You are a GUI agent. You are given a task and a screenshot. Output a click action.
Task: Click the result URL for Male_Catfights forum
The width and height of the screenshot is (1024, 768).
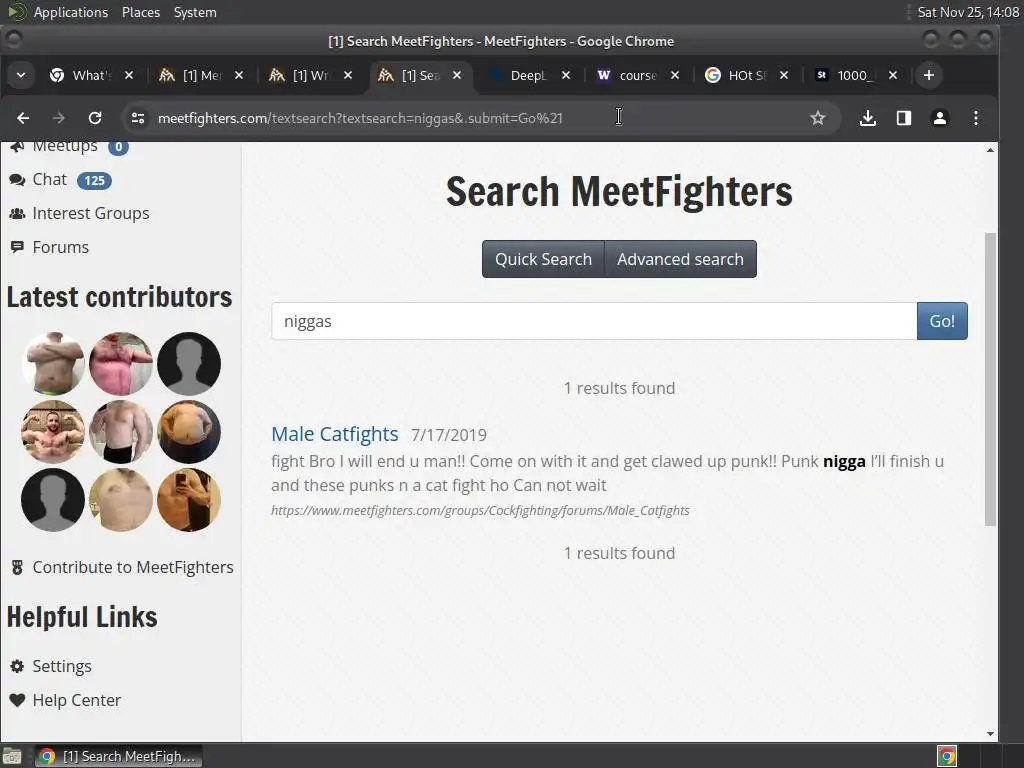481,511
